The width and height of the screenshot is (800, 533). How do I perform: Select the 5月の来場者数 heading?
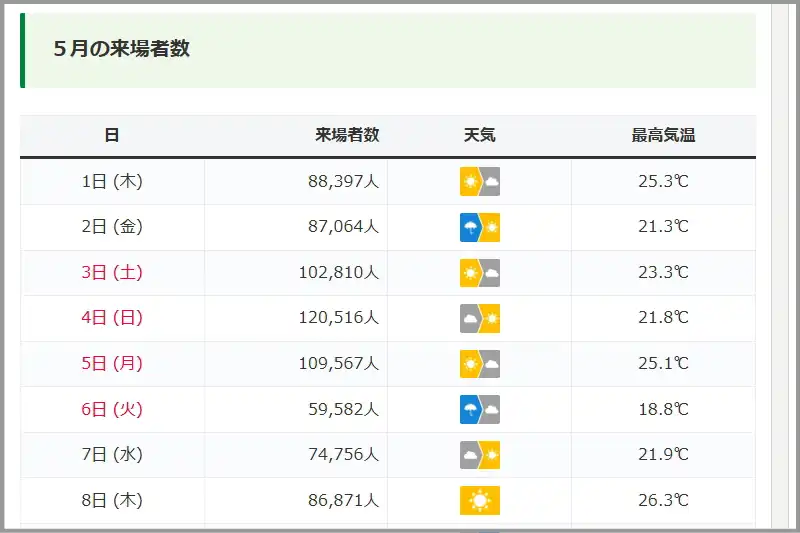(x=121, y=49)
